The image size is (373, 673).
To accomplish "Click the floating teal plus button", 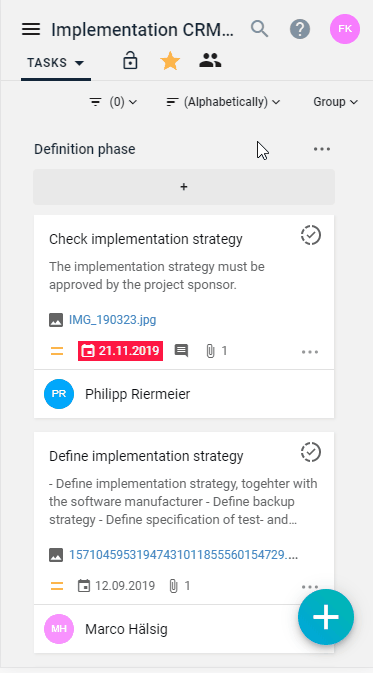I will click(x=326, y=617).
